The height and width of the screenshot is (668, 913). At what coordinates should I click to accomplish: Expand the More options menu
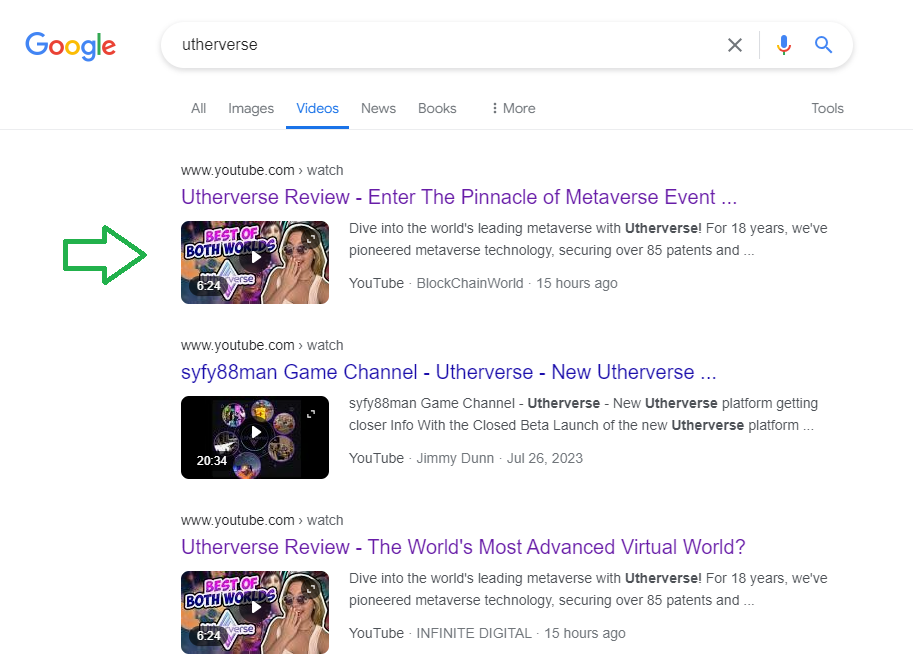click(x=513, y=108)
